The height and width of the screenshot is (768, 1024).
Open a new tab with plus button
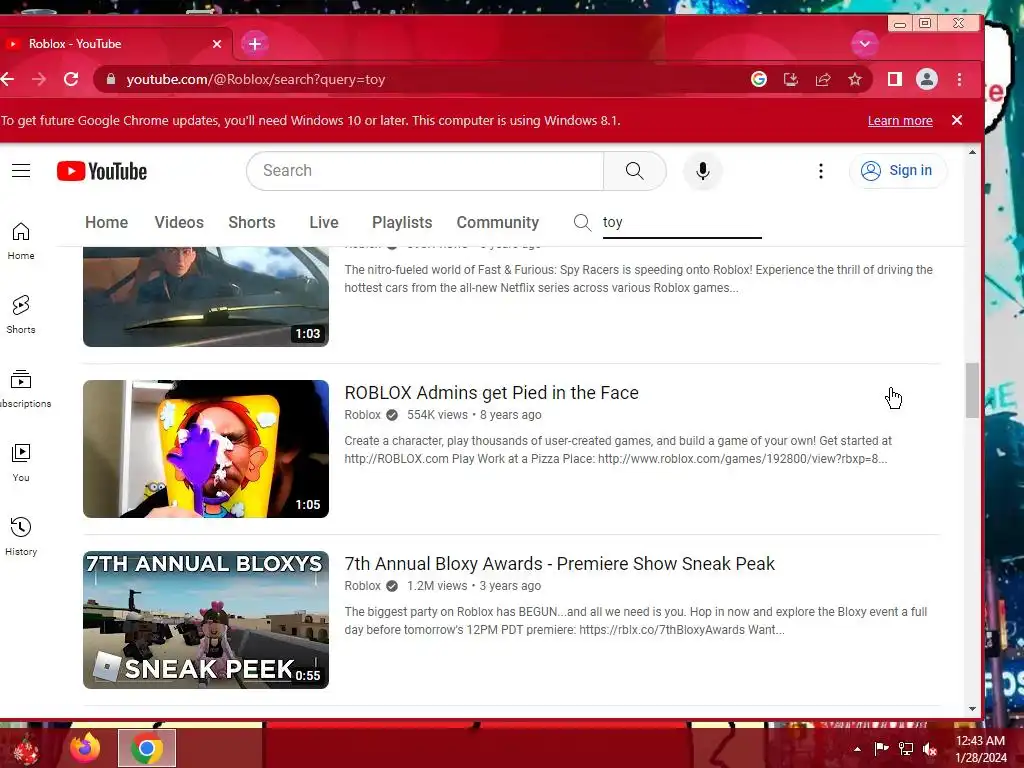coord(255,44)
